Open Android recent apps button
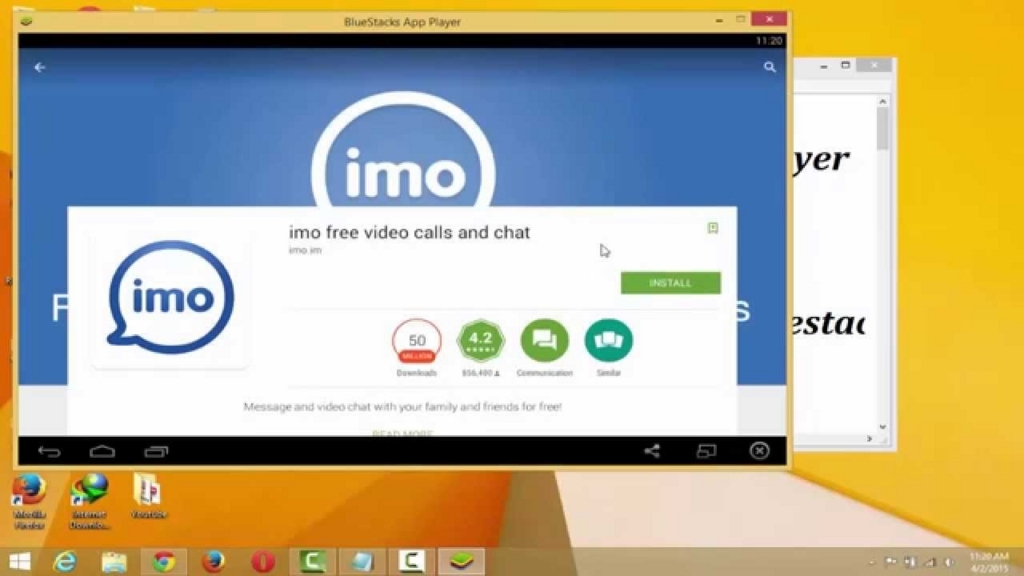The height and width of the screenshot is (576, 1024). coord(156,451)
